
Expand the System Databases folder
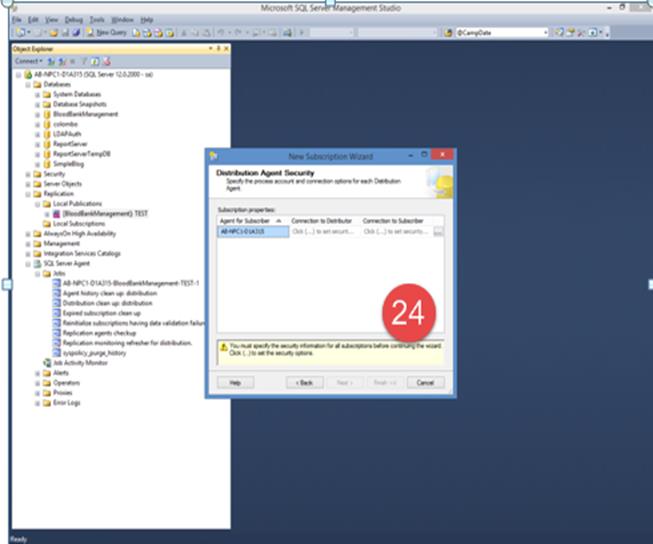[37, 95]
